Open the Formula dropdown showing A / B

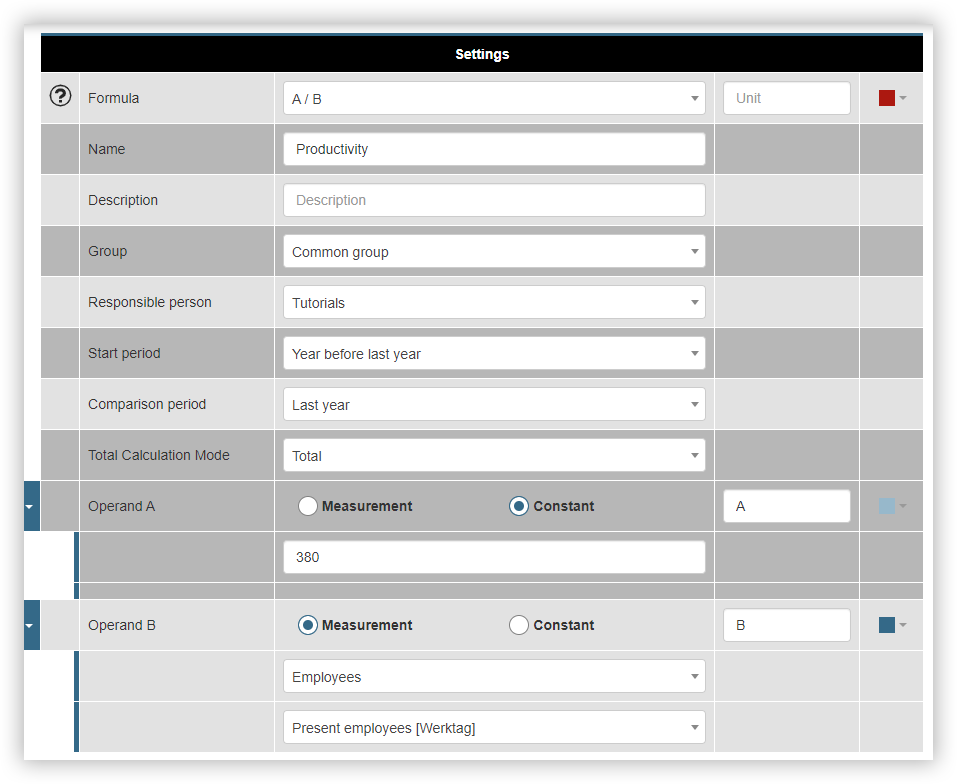(694, 97)
